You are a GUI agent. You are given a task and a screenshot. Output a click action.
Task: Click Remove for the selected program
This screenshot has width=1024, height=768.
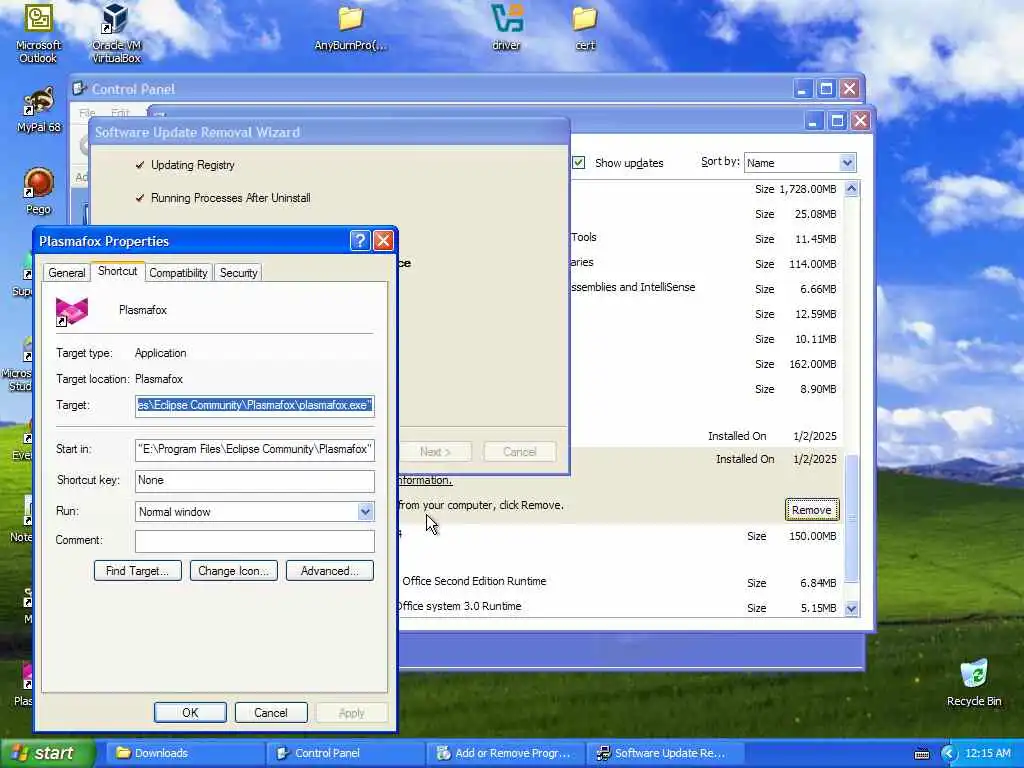coord(812,510)
